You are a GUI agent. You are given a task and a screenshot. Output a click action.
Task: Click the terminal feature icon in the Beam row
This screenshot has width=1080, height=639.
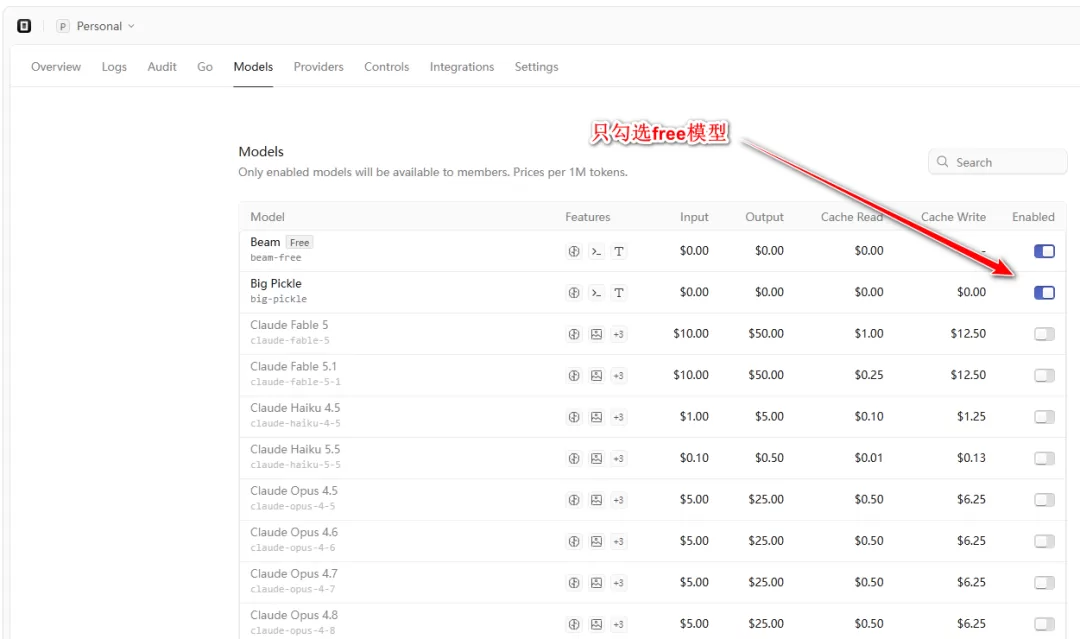(596, 251)
